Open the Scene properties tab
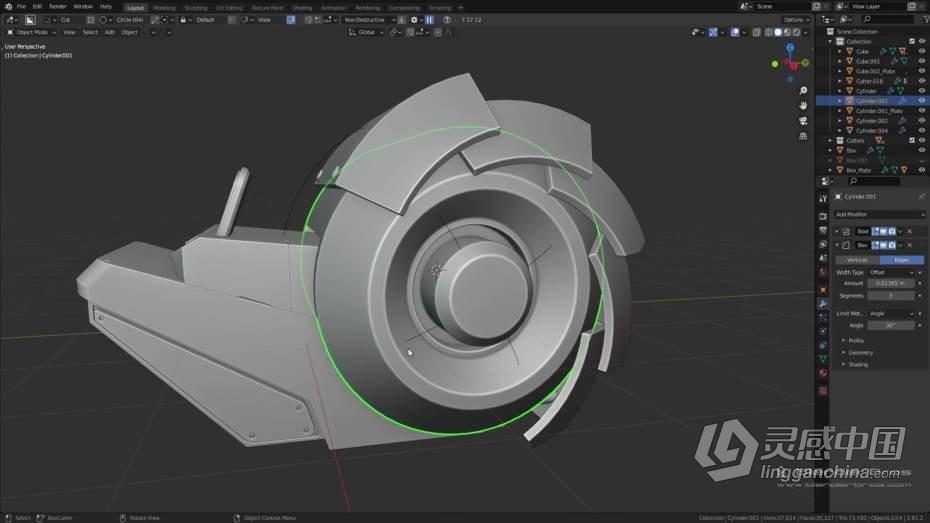The width and height of the screenshot is (930, 523). pyautogui.click(x=823, y=259)
